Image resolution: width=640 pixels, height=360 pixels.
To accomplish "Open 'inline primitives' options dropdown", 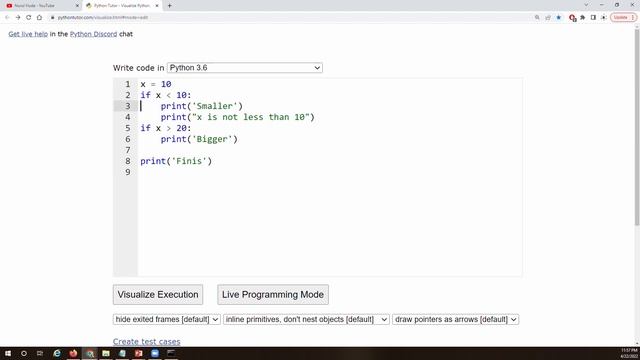I will point(306,319).
